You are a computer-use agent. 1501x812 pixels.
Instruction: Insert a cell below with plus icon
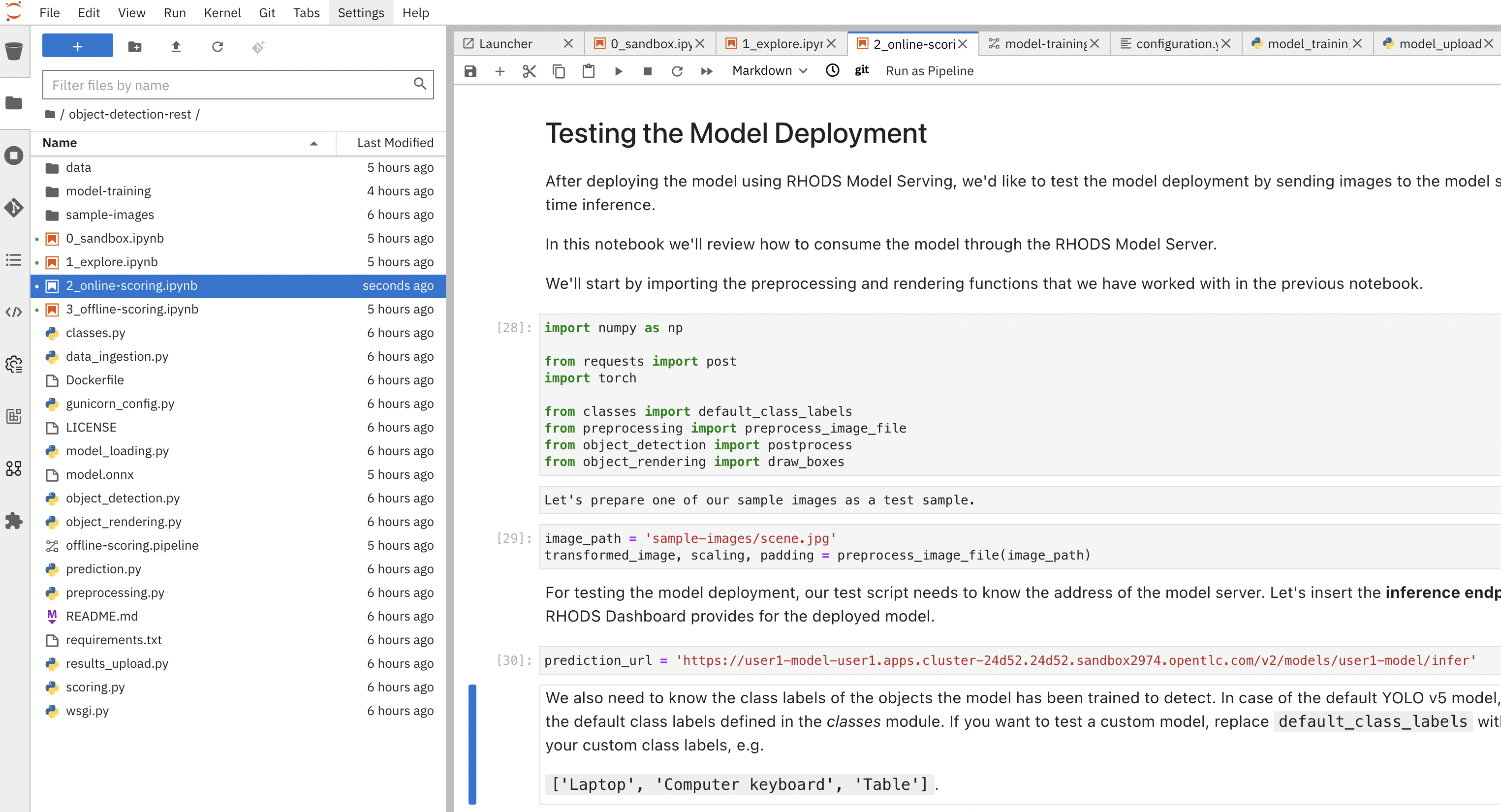click(500, 71)
